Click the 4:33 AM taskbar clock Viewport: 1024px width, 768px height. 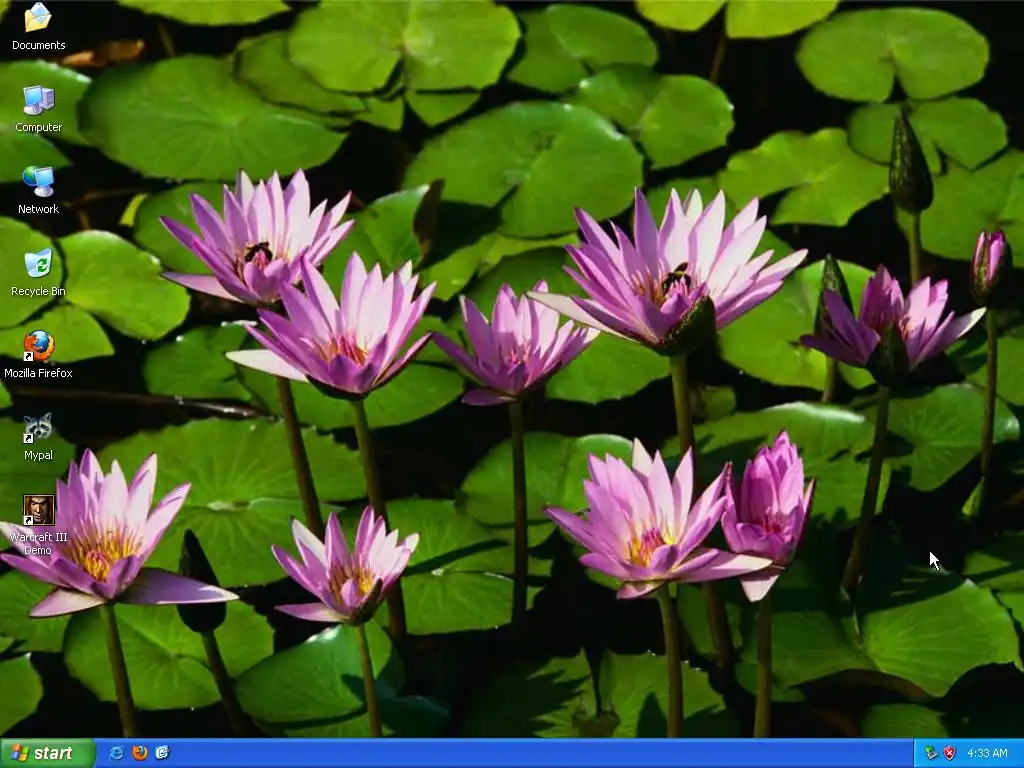pyautogui.click(x=987, y=753)
